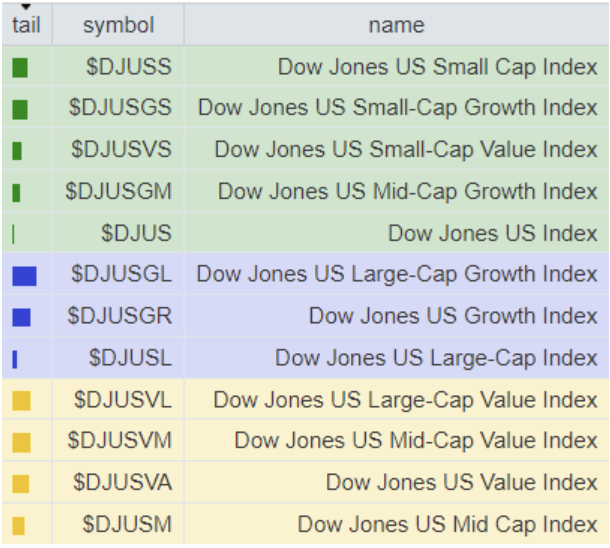Click green tail swatch for $DJUSS
The width and height of the screenshot is (610, 548).
coord(20,68)
